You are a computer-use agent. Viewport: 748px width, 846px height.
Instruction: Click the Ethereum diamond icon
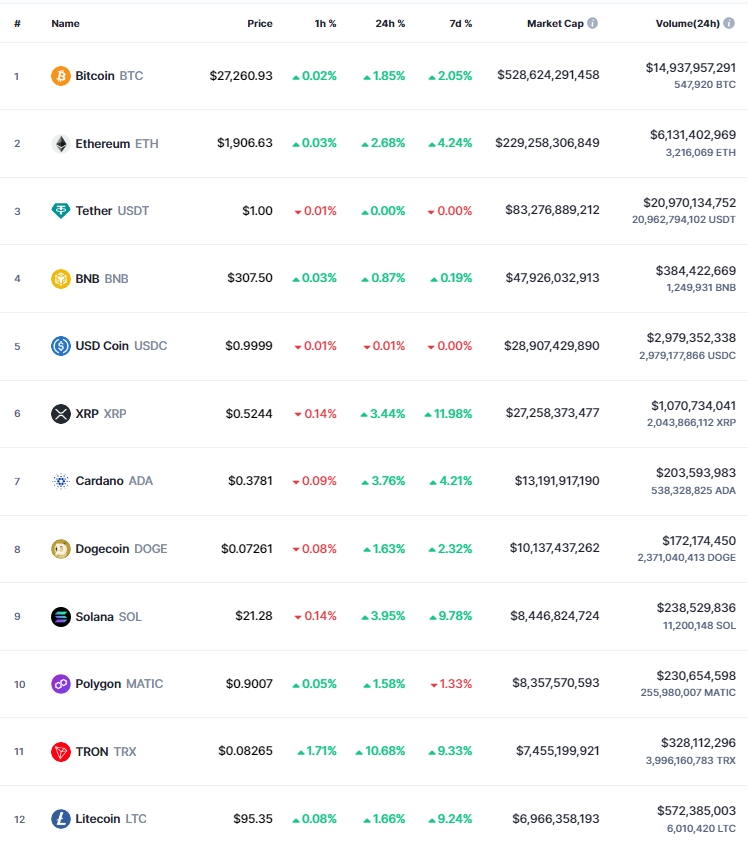point(60,144)
